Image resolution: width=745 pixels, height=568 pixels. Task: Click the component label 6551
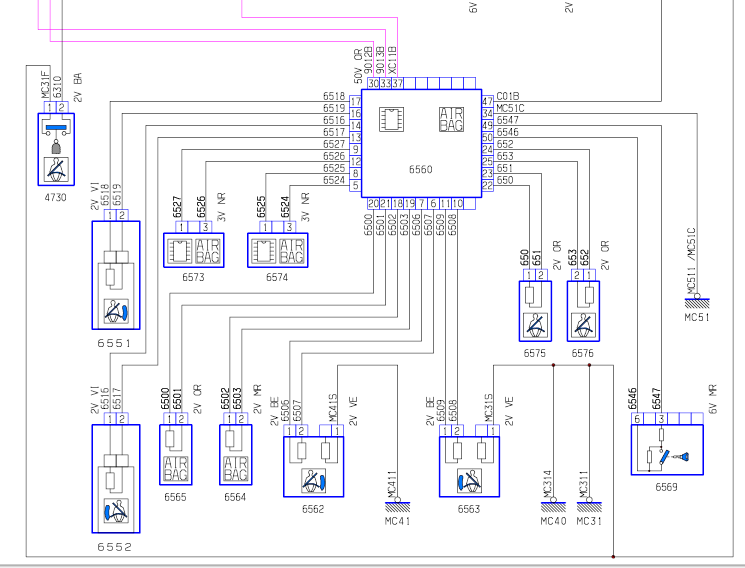114,343
